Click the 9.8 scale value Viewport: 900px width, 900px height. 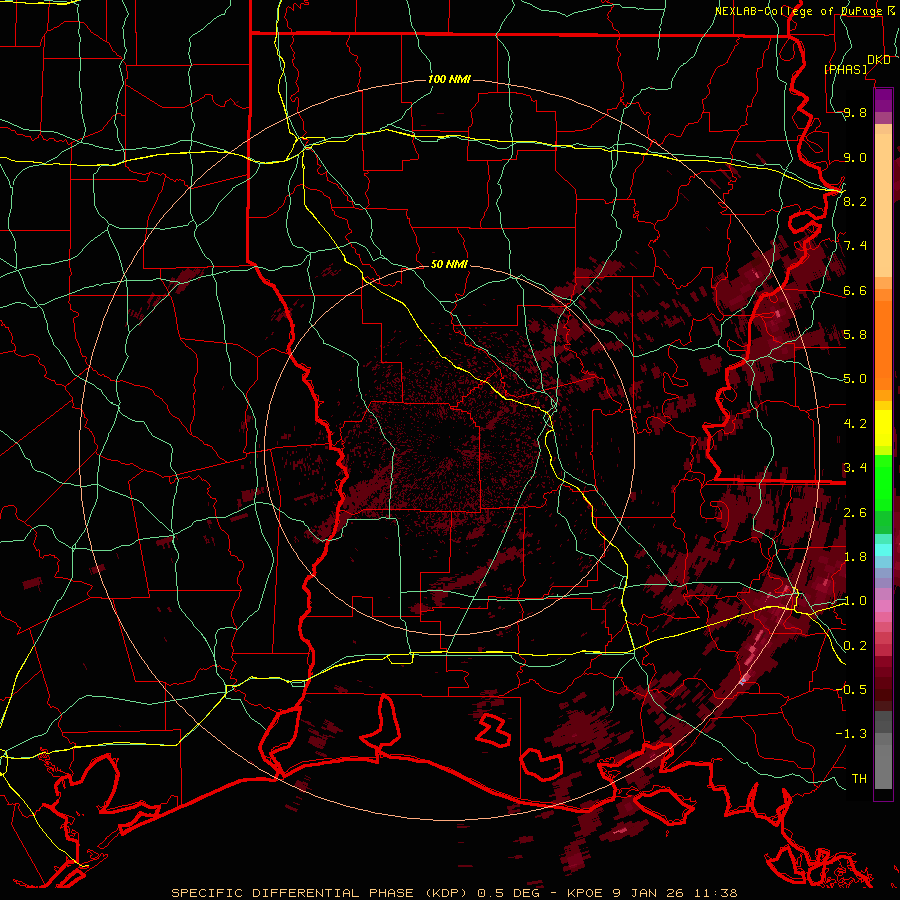855,112
